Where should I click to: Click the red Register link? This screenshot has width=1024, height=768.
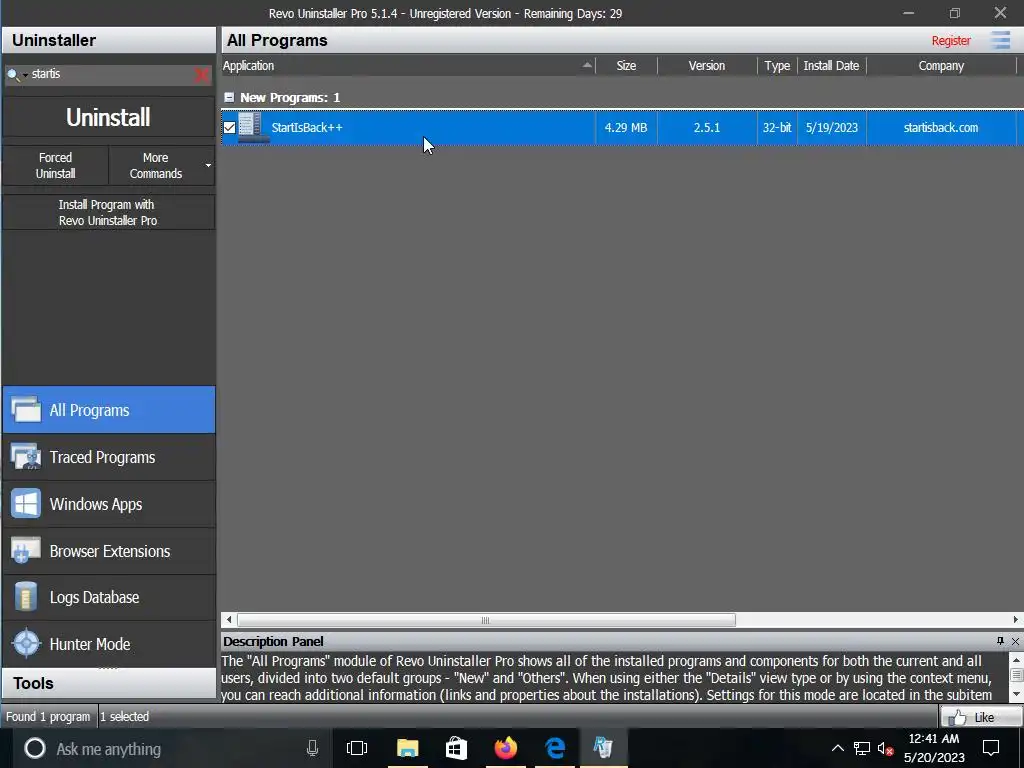tap(951, 40)
